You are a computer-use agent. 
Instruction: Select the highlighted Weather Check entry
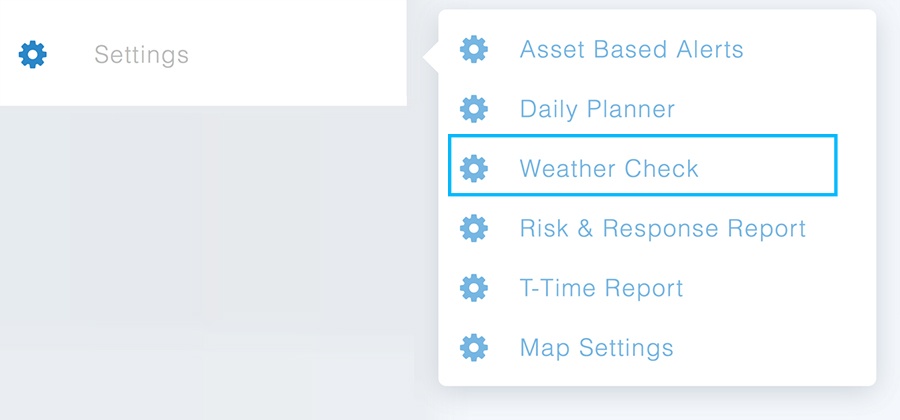[x=642, y=166]
